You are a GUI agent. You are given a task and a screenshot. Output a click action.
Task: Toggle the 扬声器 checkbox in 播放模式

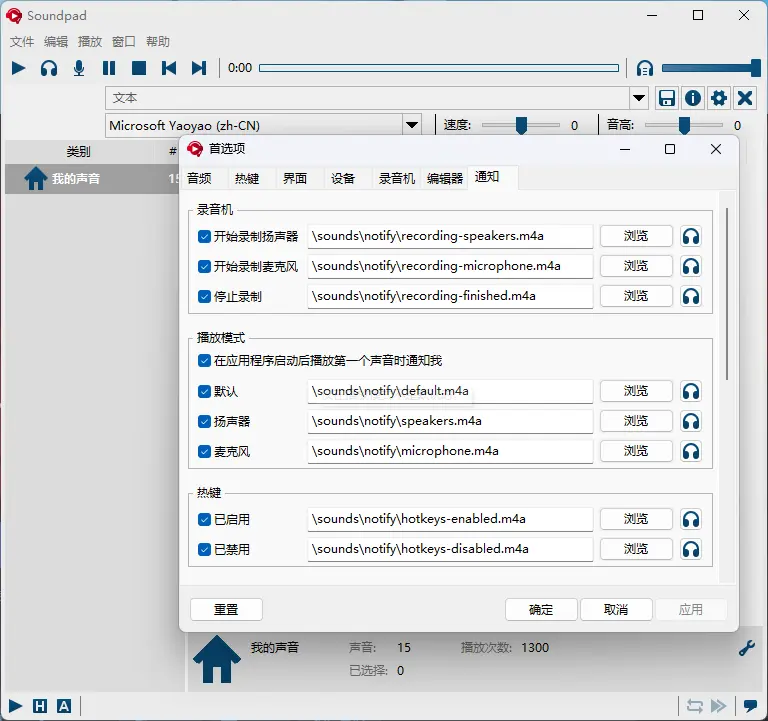204,421
